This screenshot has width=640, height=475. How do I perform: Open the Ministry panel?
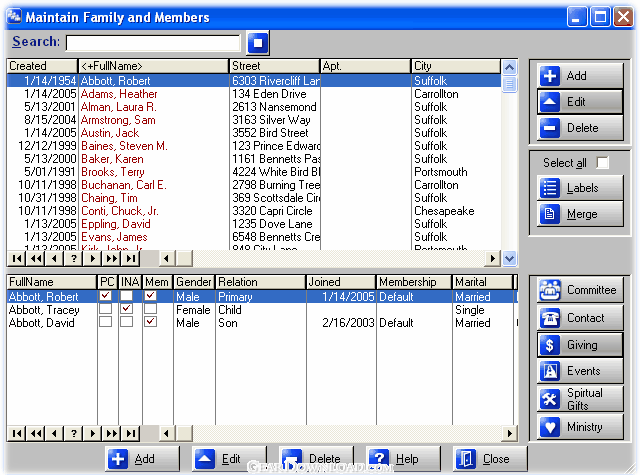pyautogui.click(x=580, y=427)
